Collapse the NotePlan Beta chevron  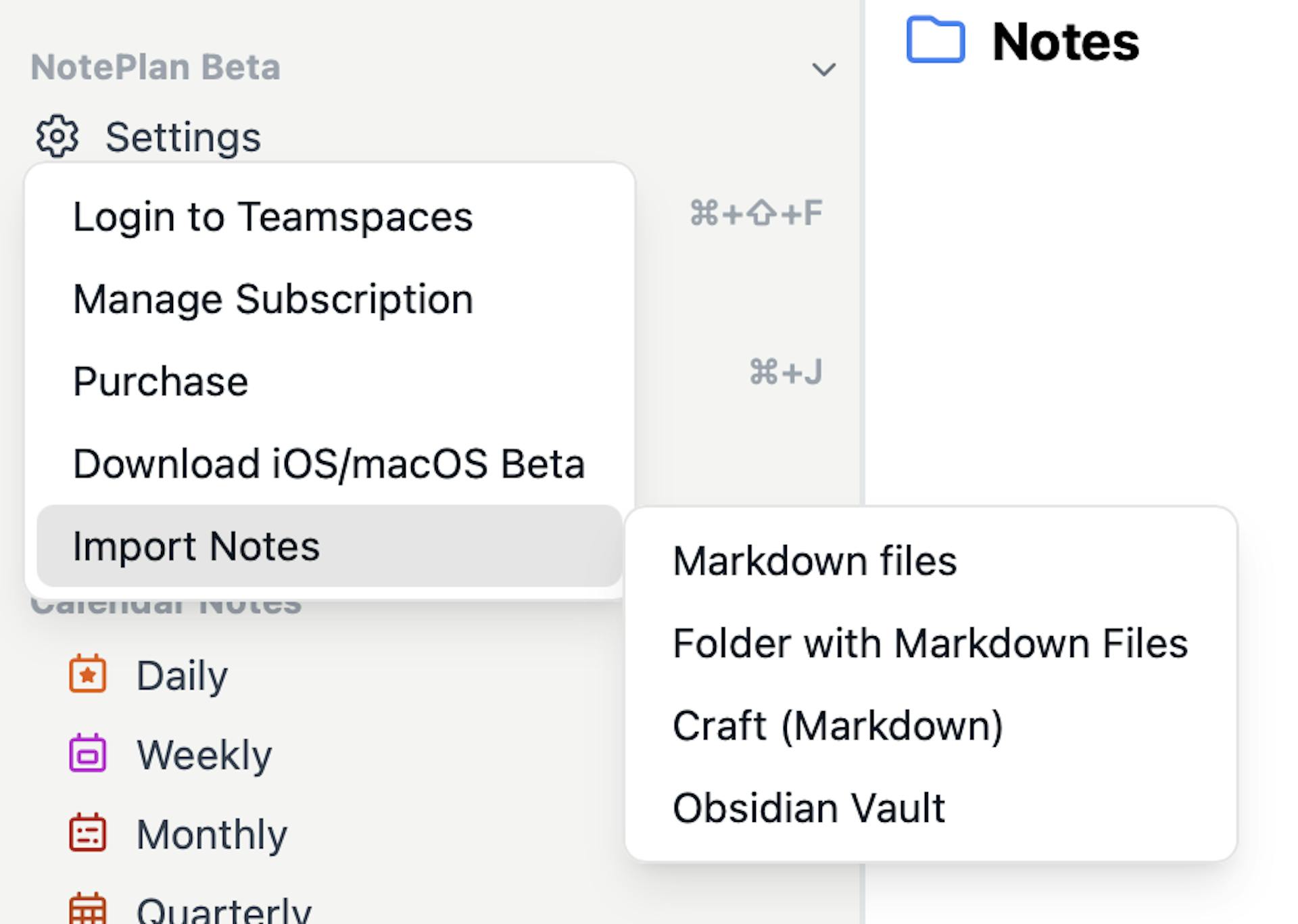(823, 69)
